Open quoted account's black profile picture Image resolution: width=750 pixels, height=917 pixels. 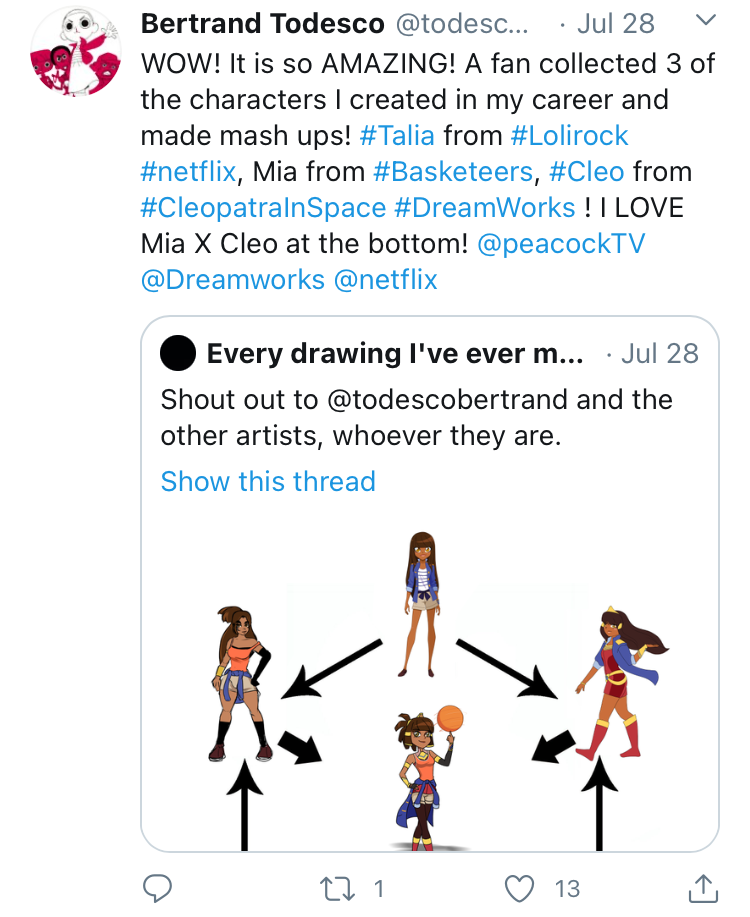tap(178, 353)
